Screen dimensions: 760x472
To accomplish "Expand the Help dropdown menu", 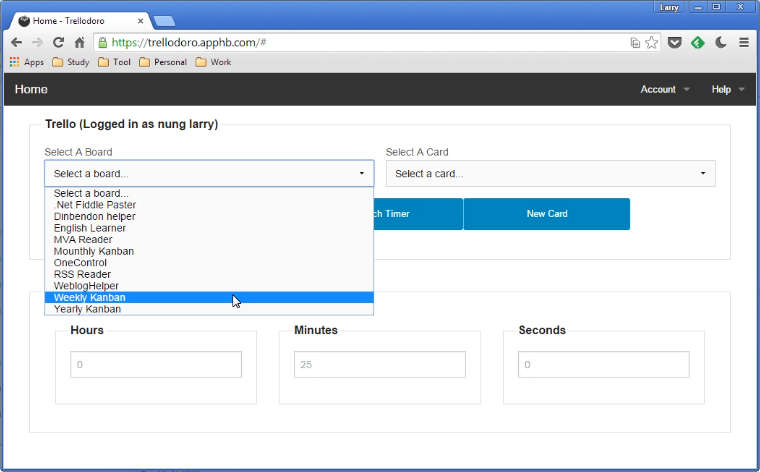I will click(728, 89).
